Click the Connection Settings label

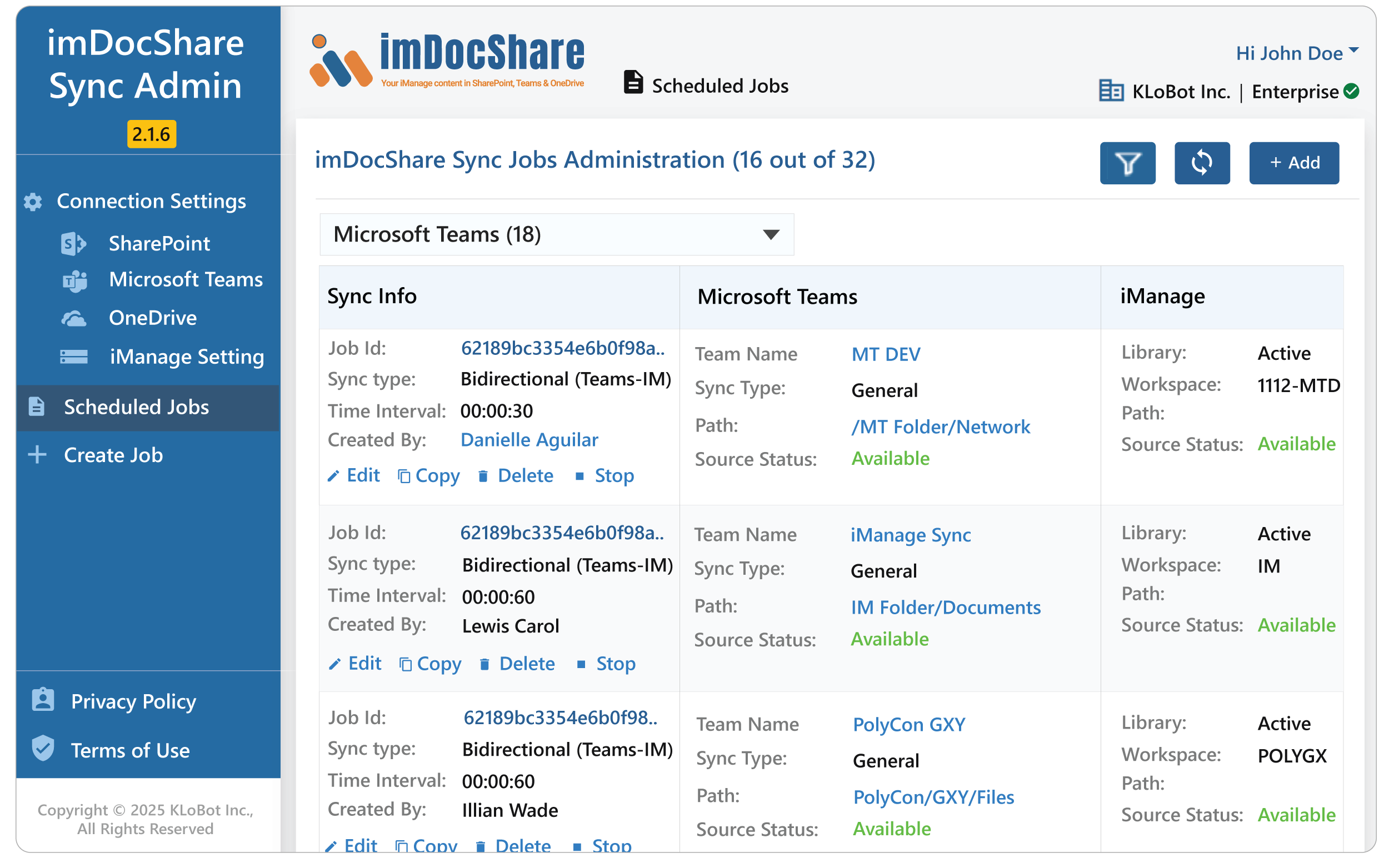pos(152,202)
